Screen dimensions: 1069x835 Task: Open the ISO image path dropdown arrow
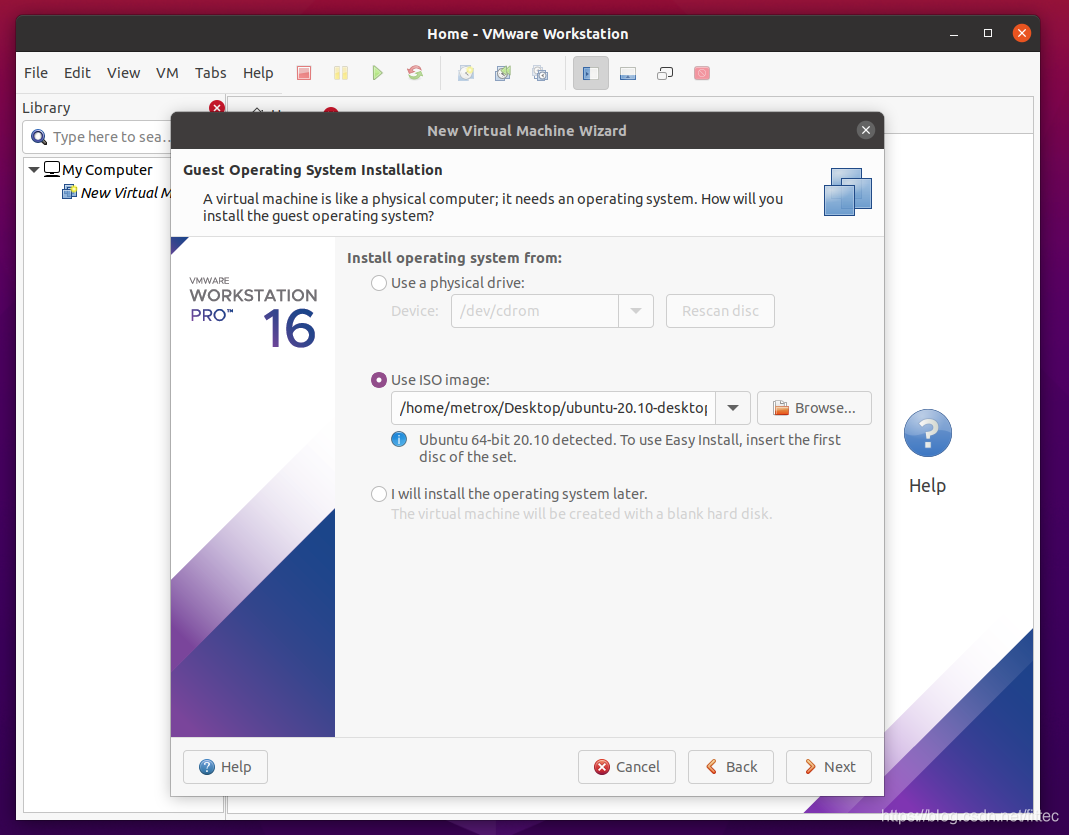tap(733, 408)
